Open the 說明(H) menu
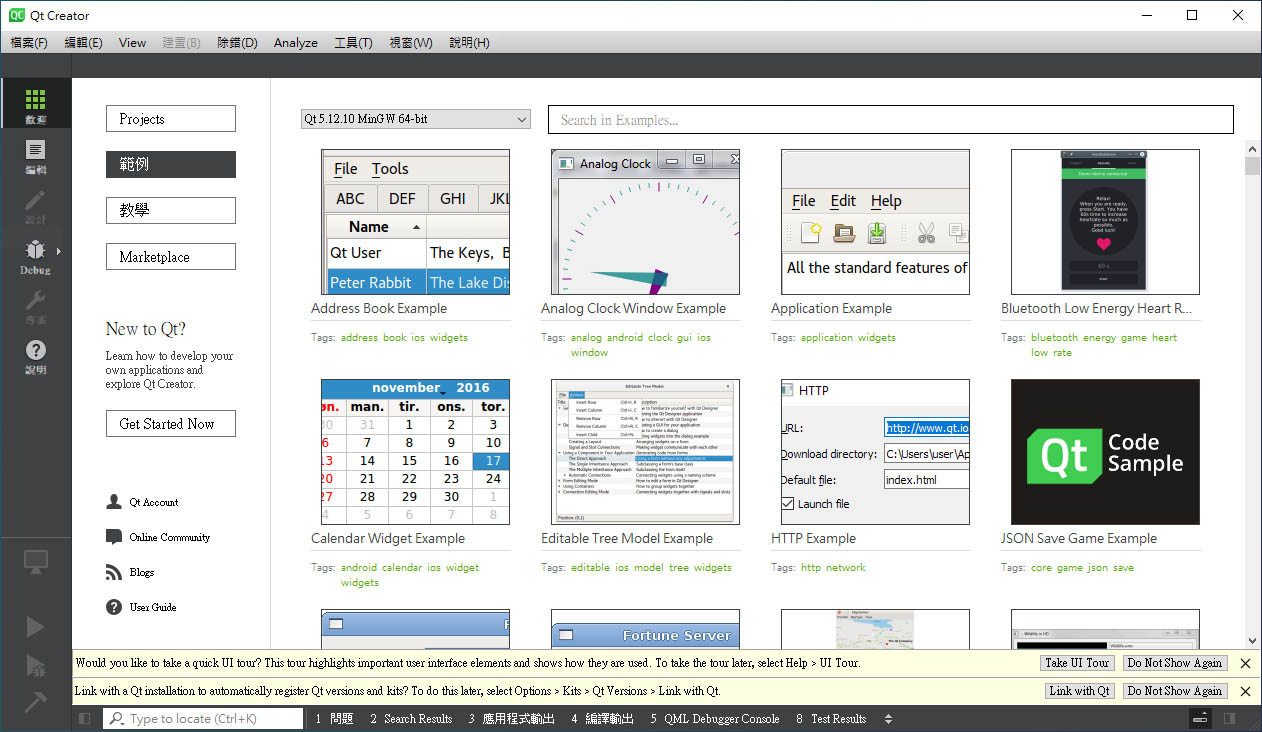Viewport: 1262px width, 732px height. tap(469, 43)
